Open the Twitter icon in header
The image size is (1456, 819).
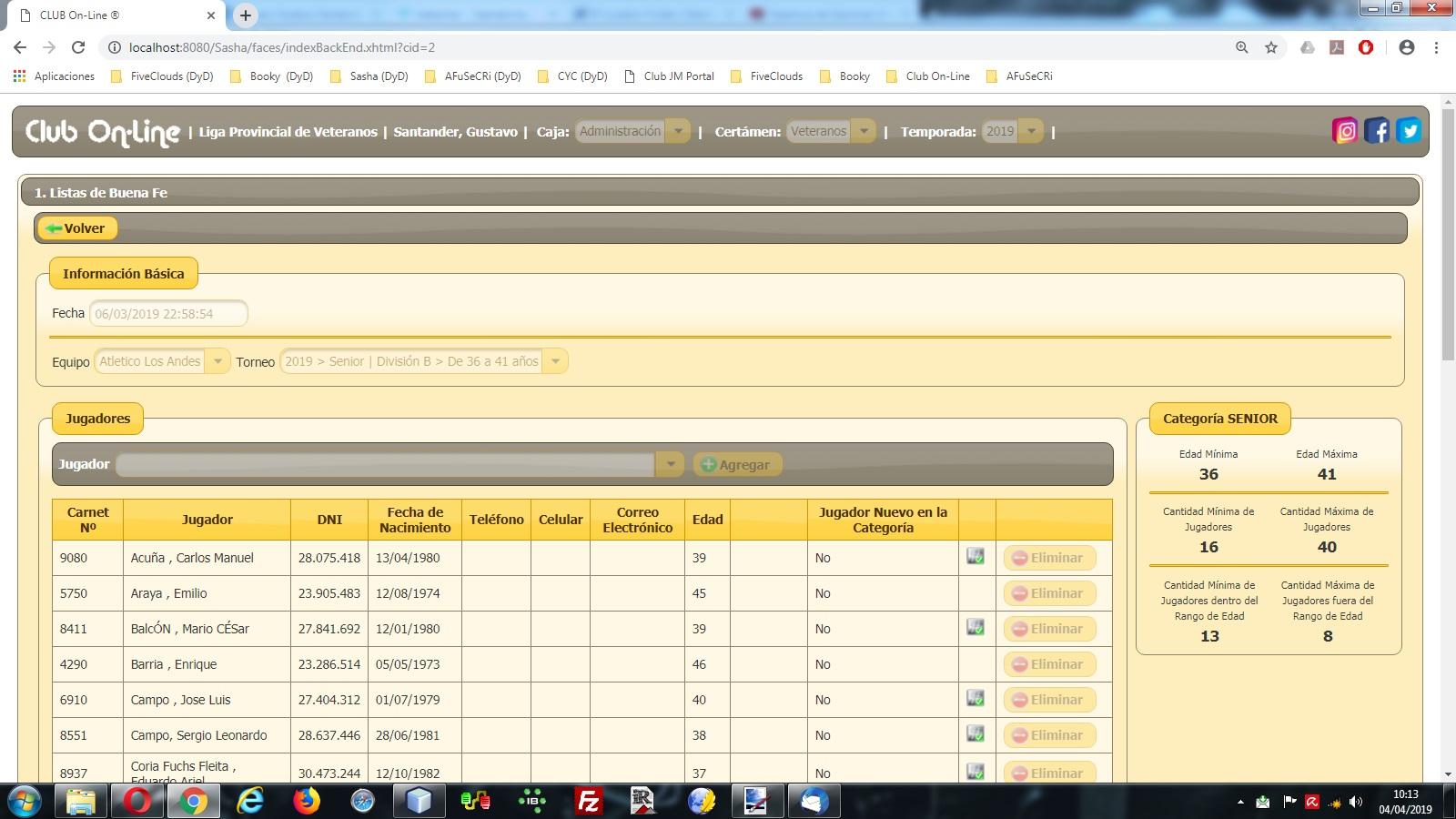[1409, 131]
